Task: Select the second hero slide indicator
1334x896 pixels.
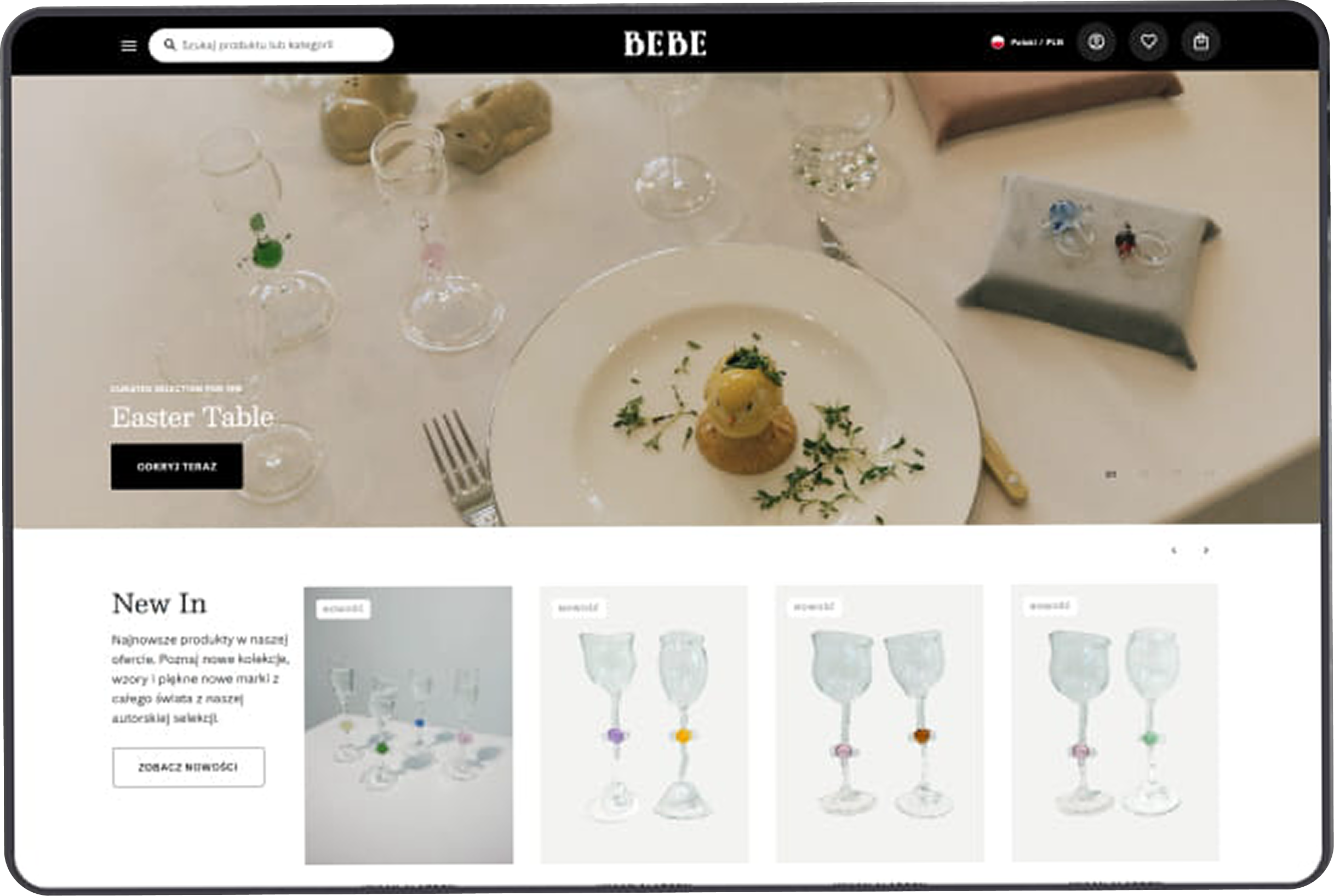Action: coord(1144,474)
